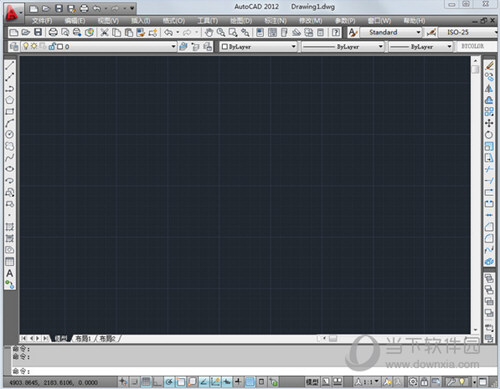Select the Fillet modify tool
This screenshot has width=500, height=389.
pos(489,239)
